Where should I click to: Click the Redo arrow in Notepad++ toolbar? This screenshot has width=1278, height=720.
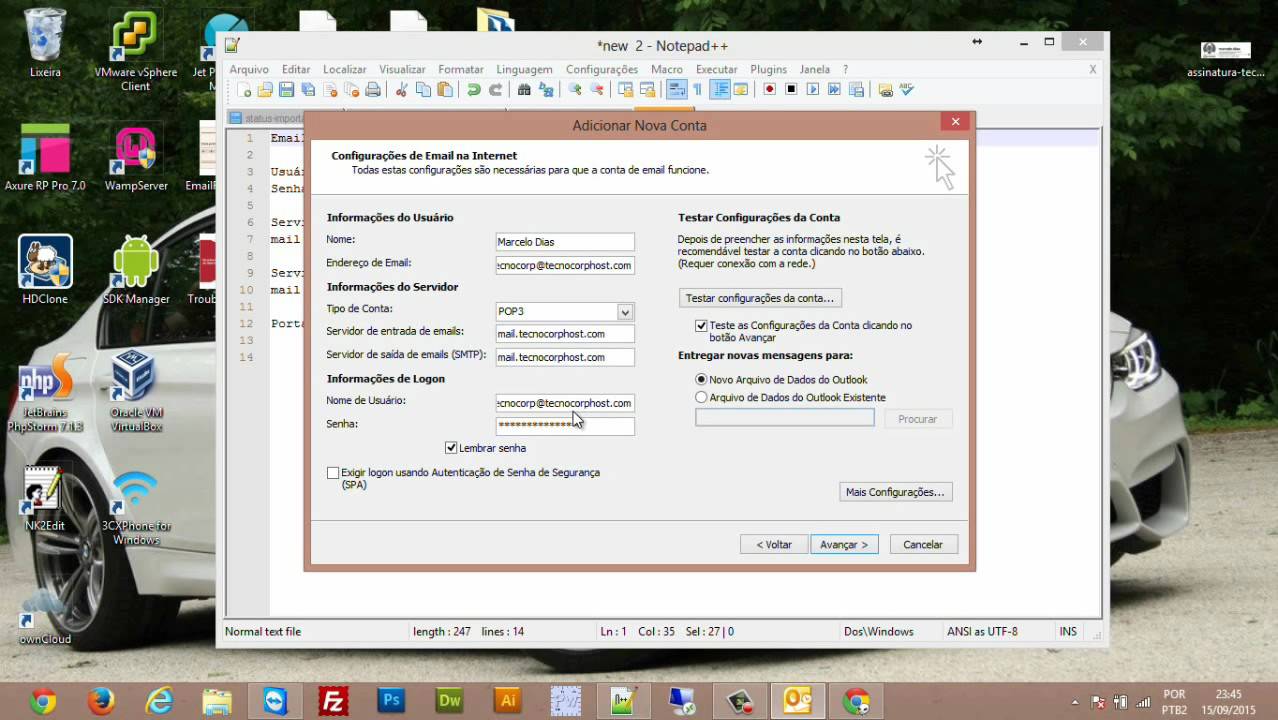tap(497, 89)
